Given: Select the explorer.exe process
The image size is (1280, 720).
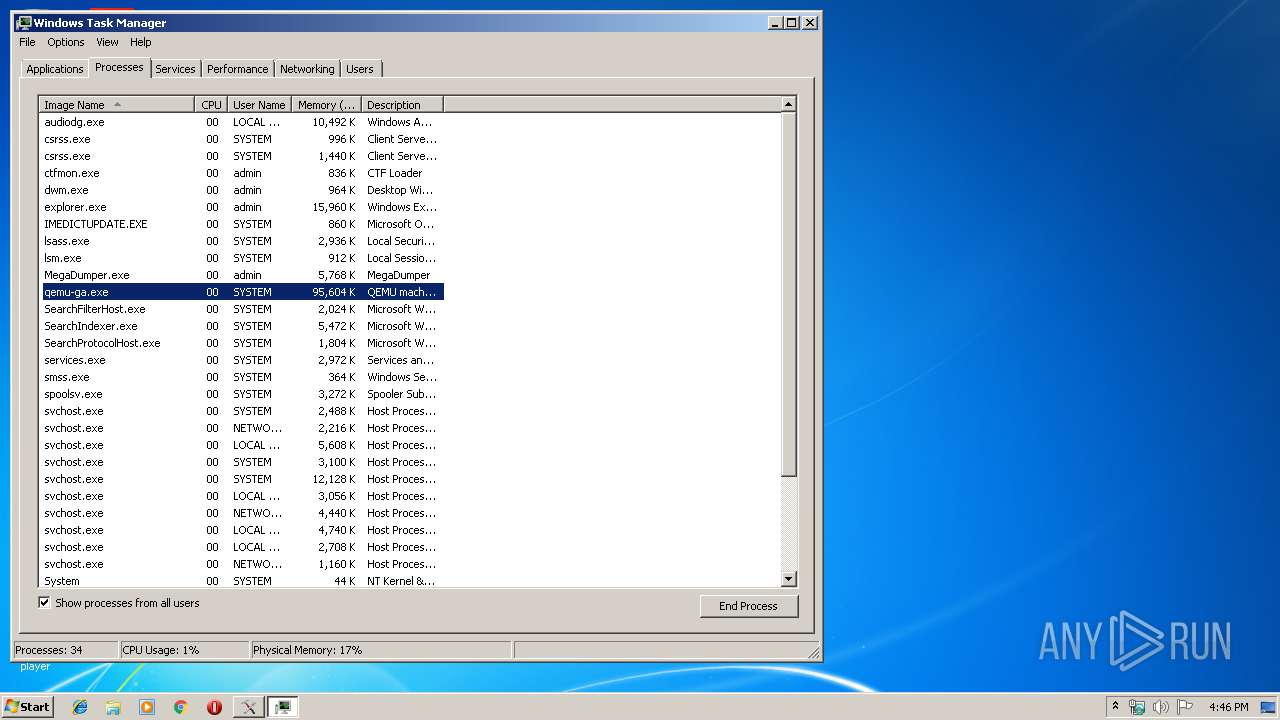Looking at the screenshot, I should (241, 207).
